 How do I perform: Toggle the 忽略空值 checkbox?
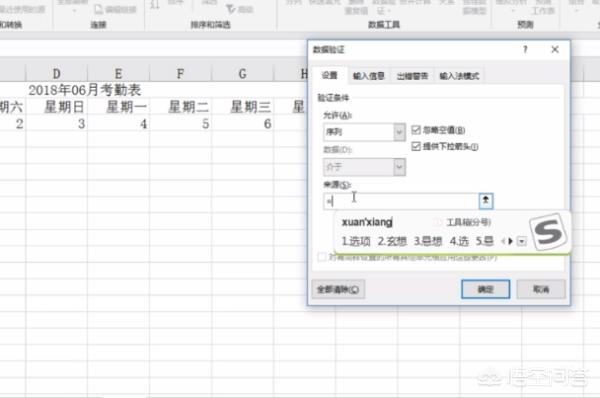[416, 130]
